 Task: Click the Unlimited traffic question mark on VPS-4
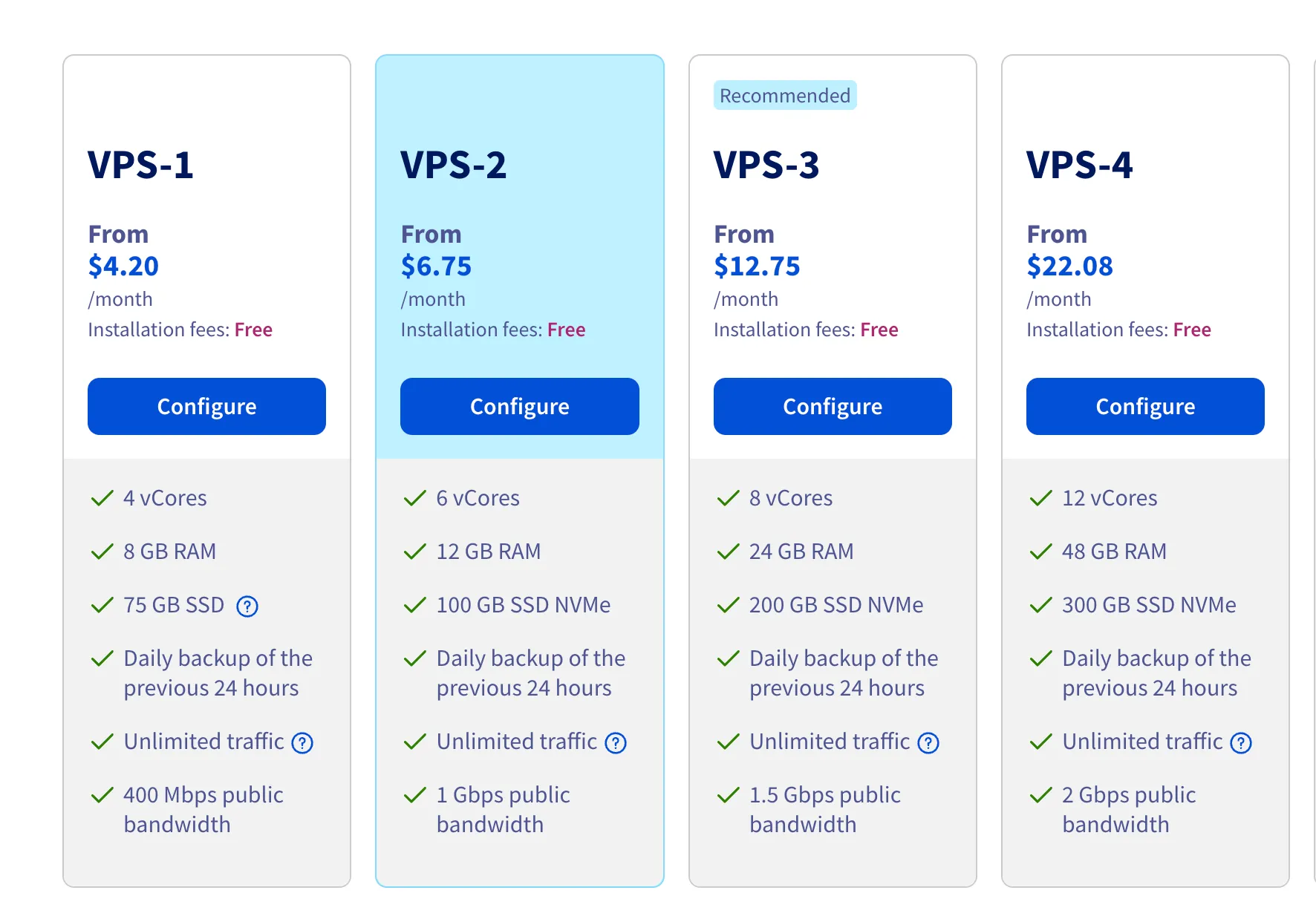(1240, 742)
